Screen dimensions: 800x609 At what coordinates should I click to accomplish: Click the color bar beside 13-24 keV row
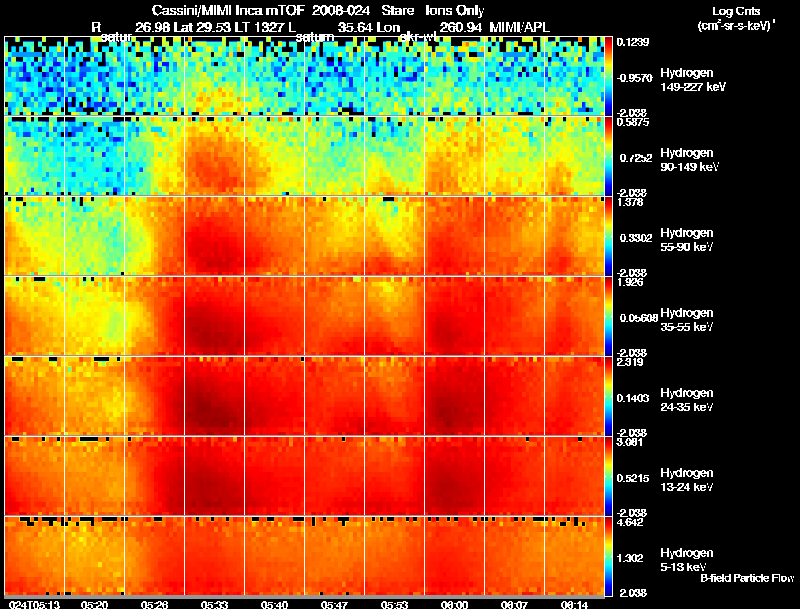[x=609, y=476]
